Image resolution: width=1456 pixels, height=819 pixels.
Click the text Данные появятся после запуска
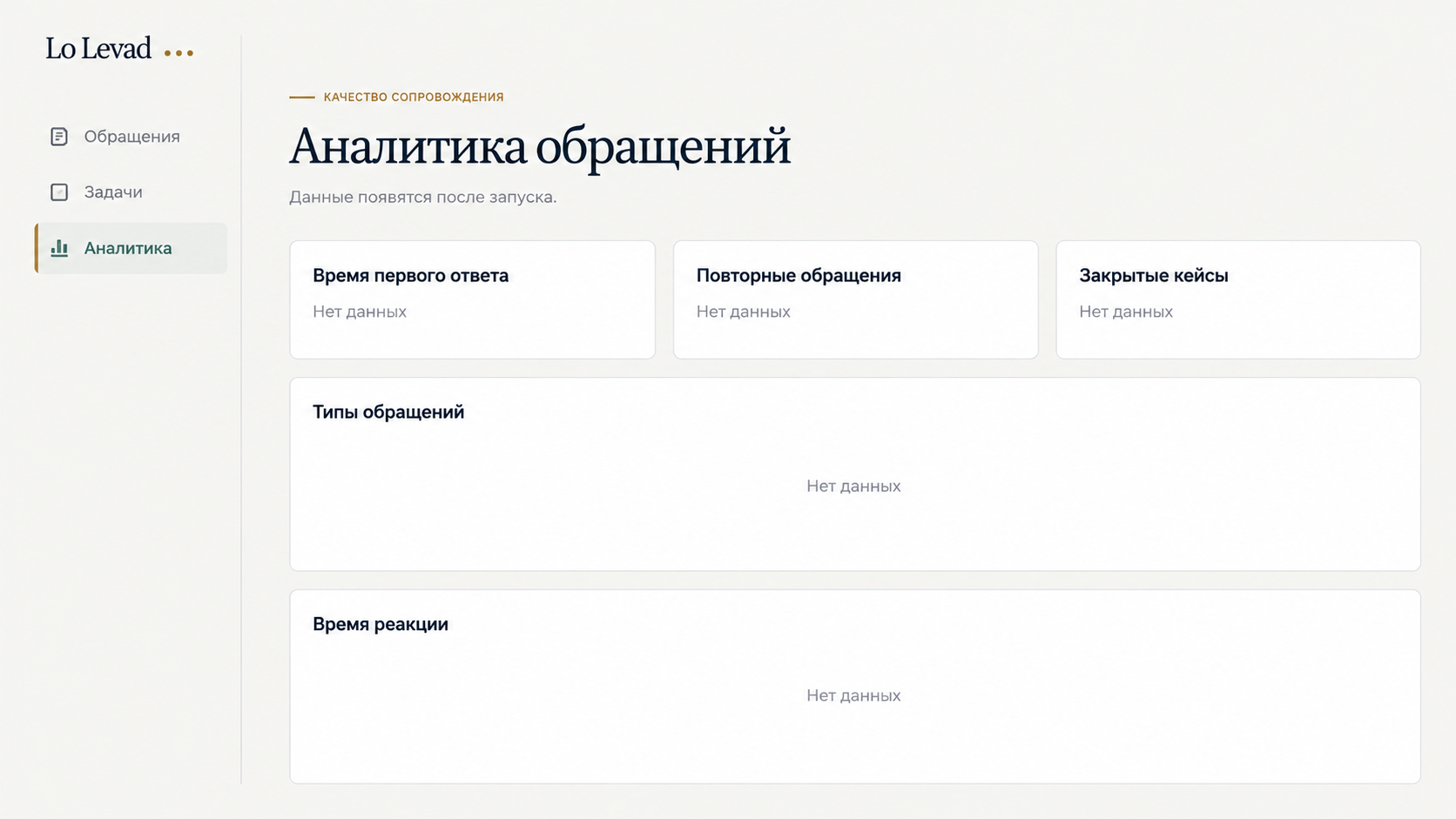(423, 198)
